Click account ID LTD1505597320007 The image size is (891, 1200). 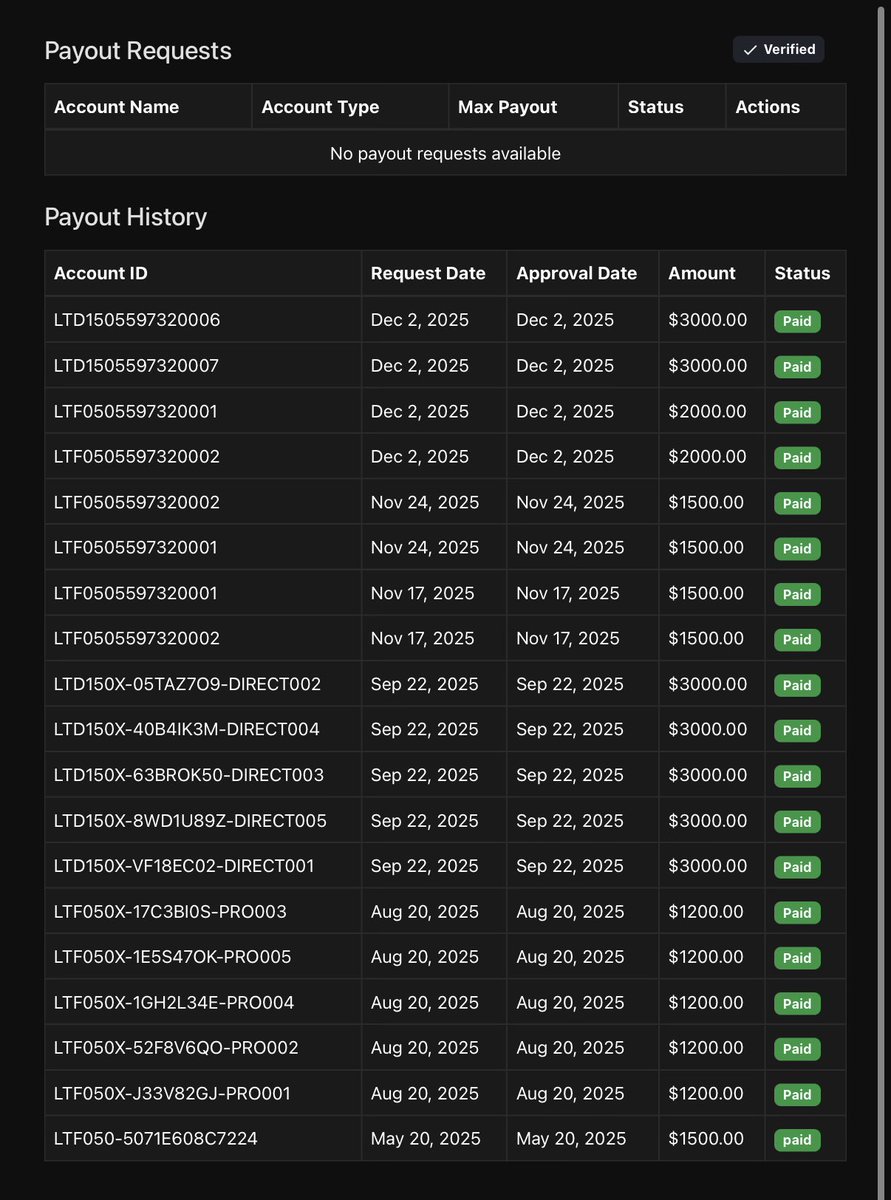[136, 366]
